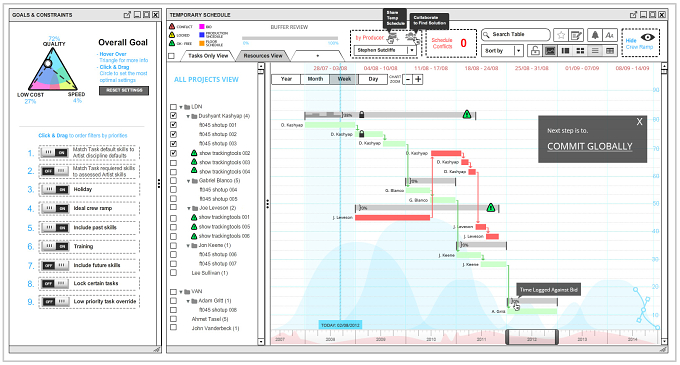Collapse the Dushyant Kashyap folder

point(188,116)
